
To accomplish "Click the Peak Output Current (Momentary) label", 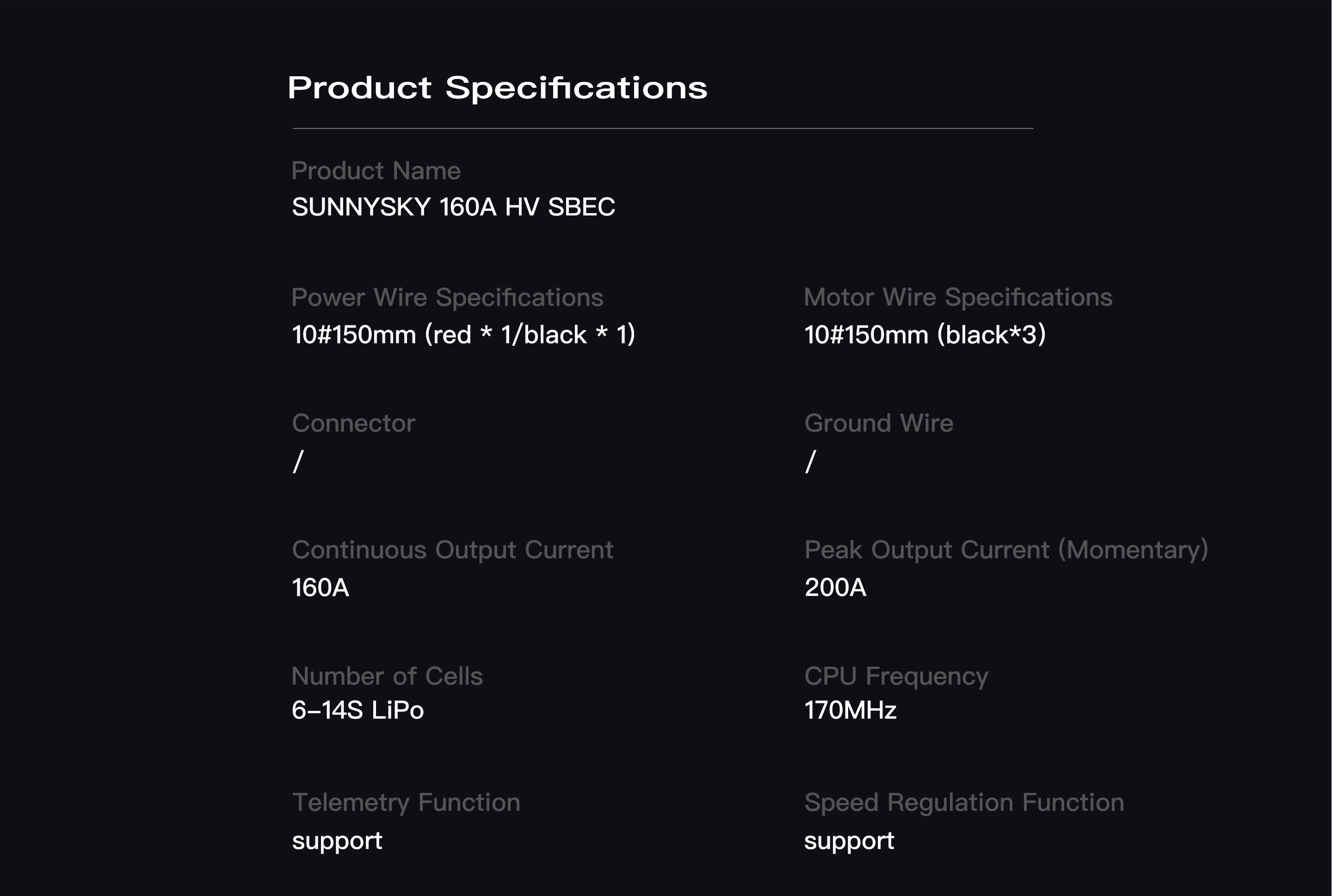I will coord(1005,550).
